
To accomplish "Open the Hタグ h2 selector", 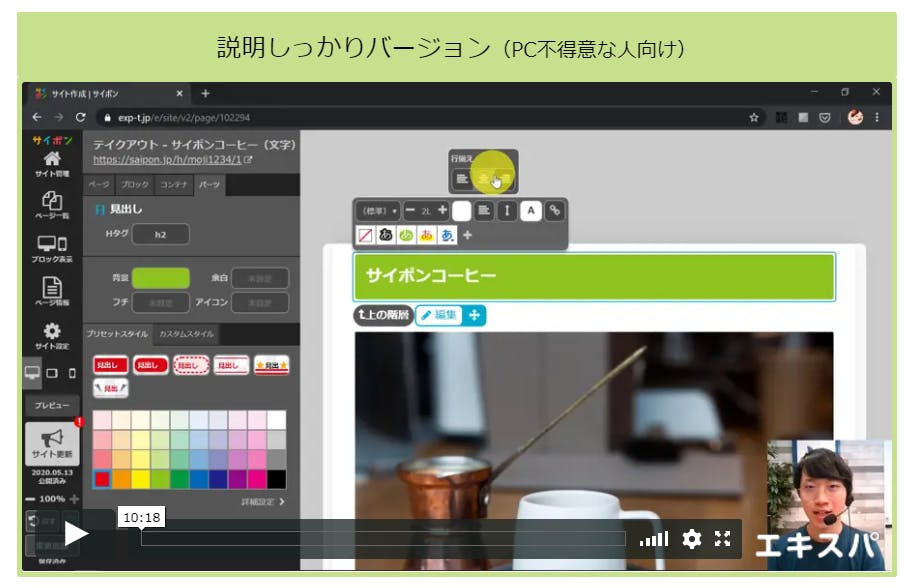I will point(159,234).
